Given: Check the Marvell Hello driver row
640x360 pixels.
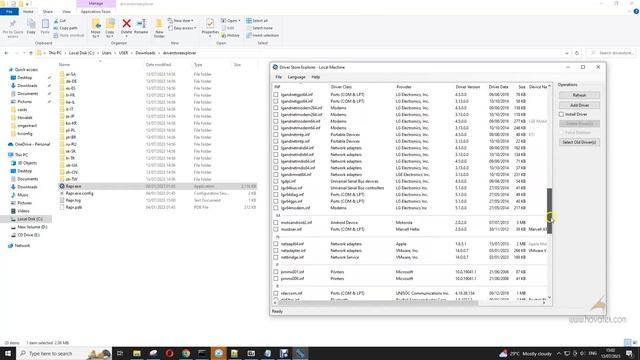Looking at the screenshot, I should point(276,229).
